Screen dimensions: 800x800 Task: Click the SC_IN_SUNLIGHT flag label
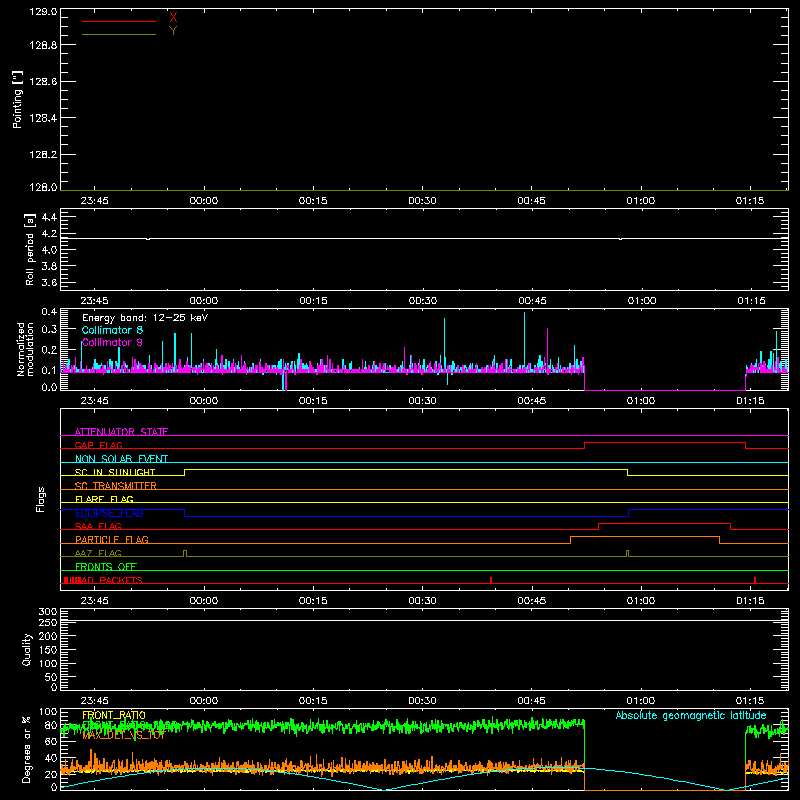[x=115, y=472]
